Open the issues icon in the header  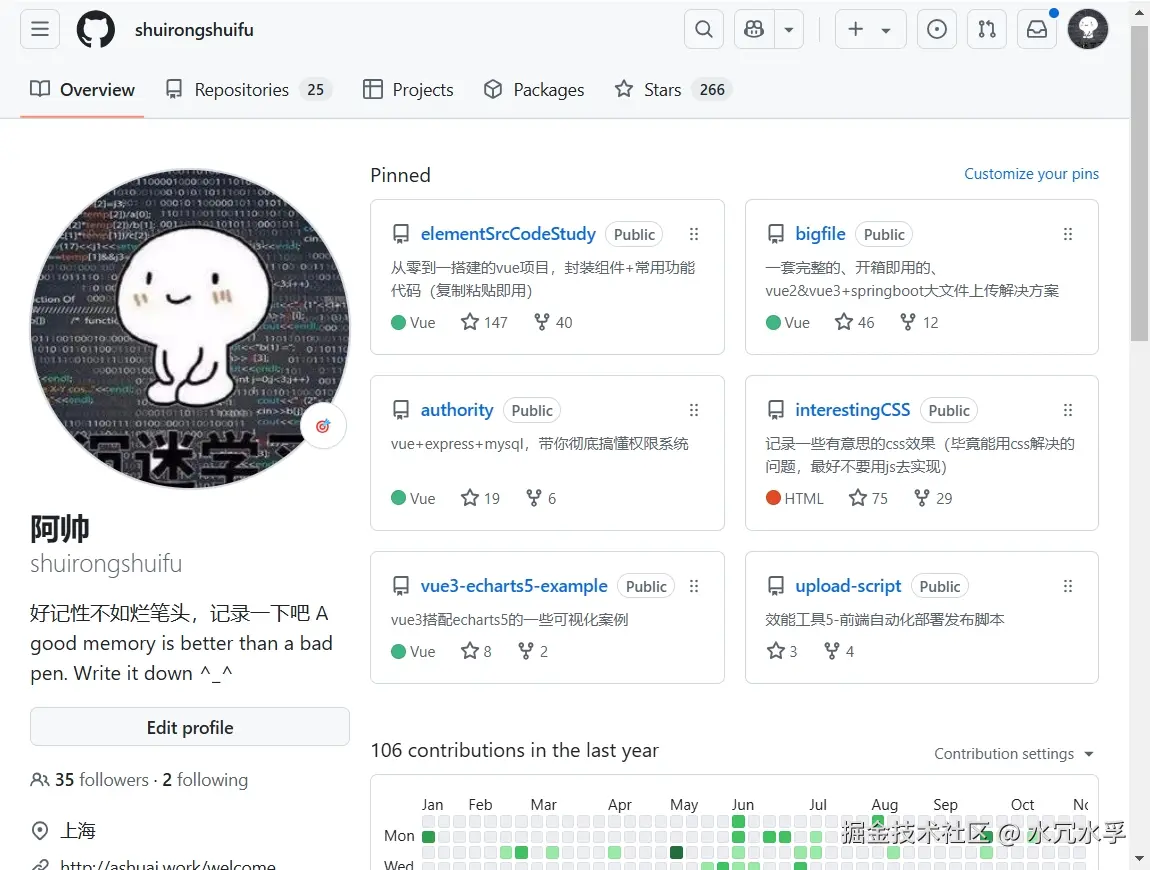tap(937, 29)
